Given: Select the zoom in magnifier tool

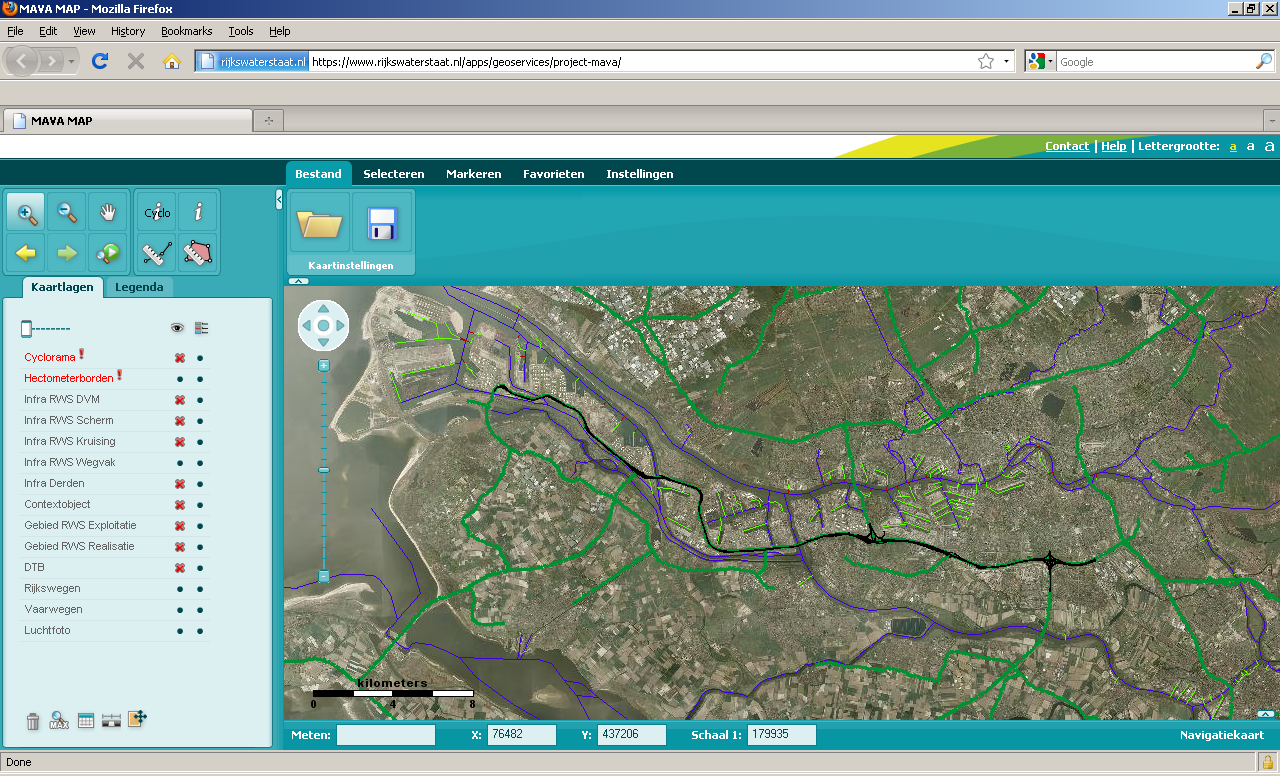Looking at the screenshot, I should (x=27, y=213).
